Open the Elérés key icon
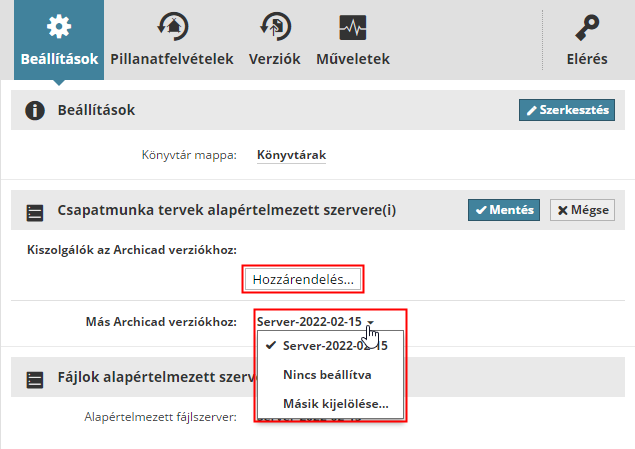Viewport: 635px width, 449px height. pyautogui.click(x=586, y=26)
